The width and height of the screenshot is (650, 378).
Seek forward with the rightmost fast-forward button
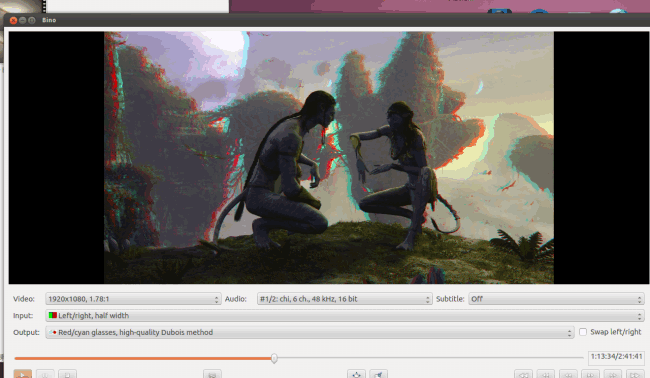pos(635,374)
